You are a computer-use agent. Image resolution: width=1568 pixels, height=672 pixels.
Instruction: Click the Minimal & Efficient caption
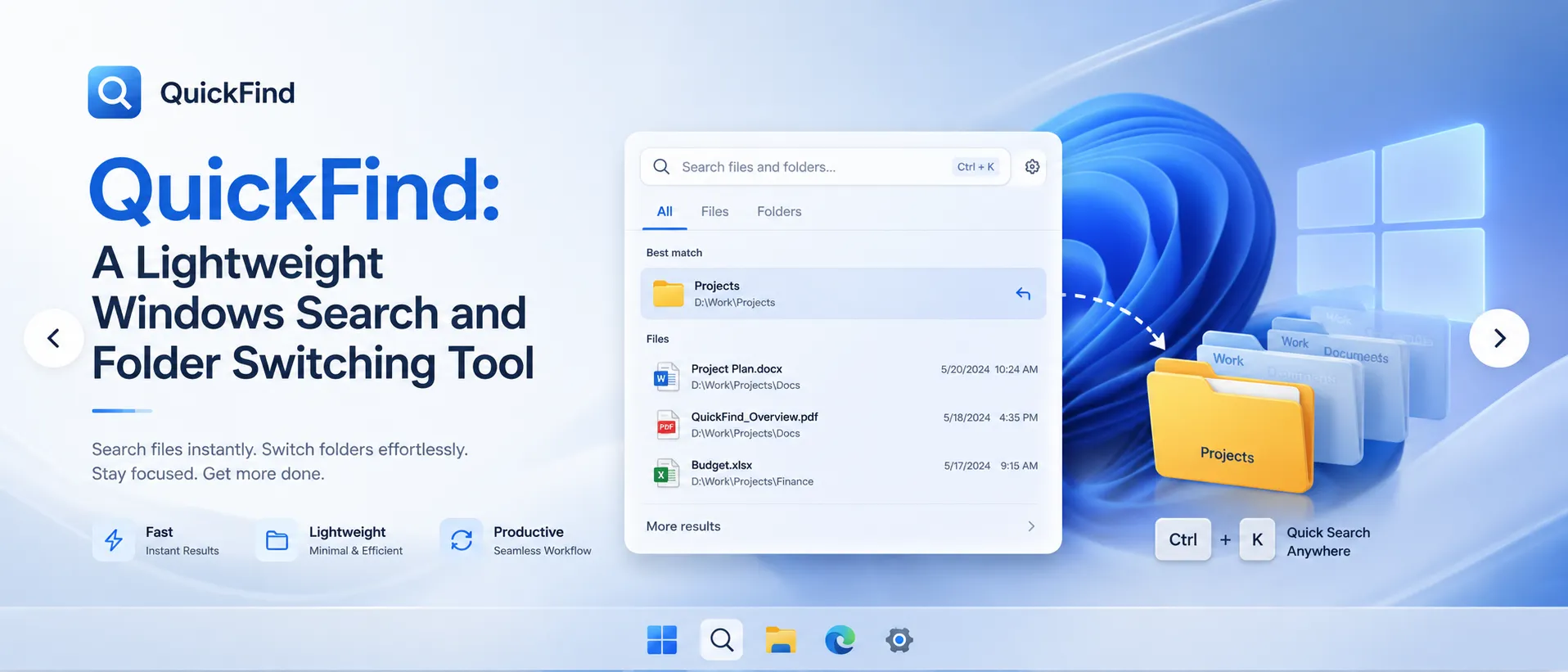(356, 551)
